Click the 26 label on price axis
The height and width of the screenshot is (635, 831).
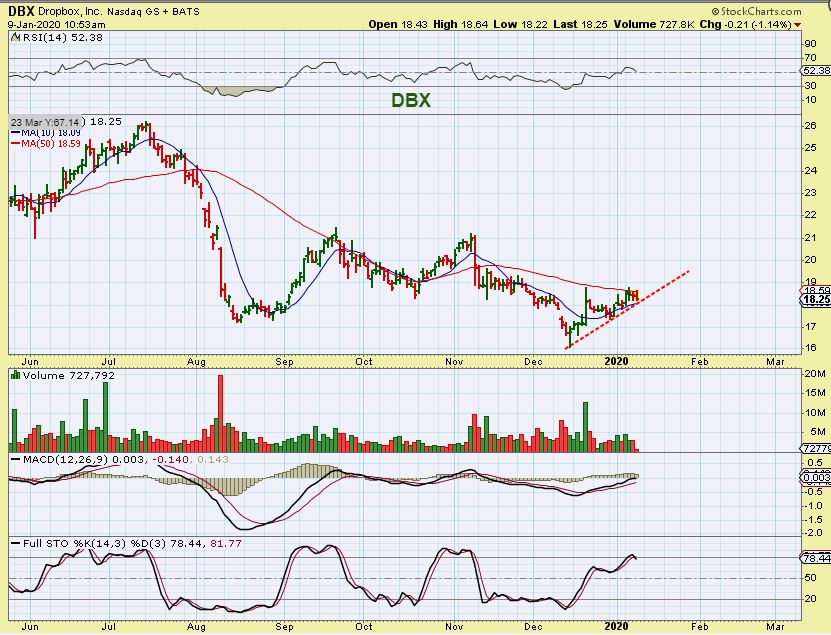pos(810,126)
